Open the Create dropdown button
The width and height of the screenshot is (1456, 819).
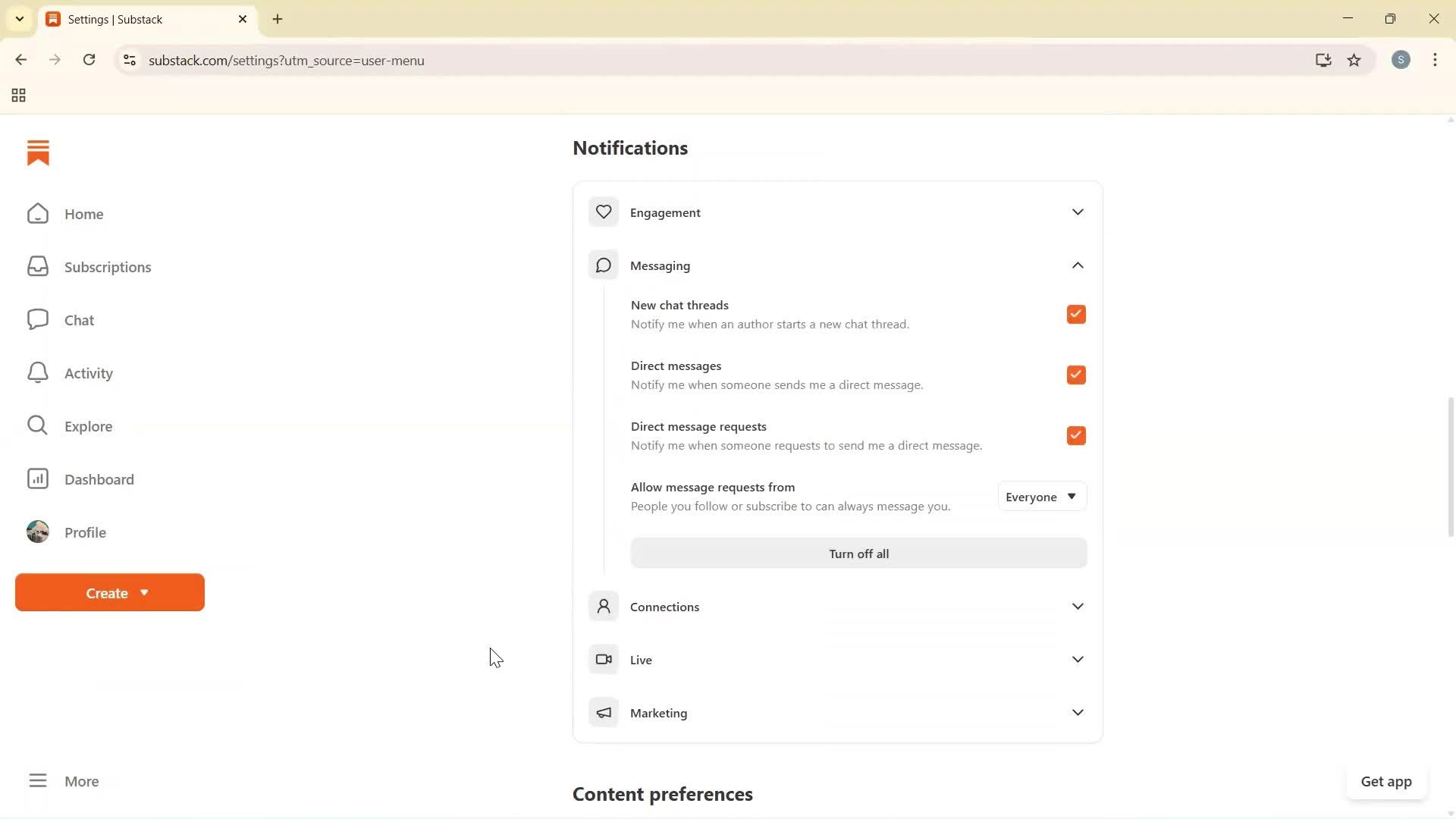click(109, 592)
